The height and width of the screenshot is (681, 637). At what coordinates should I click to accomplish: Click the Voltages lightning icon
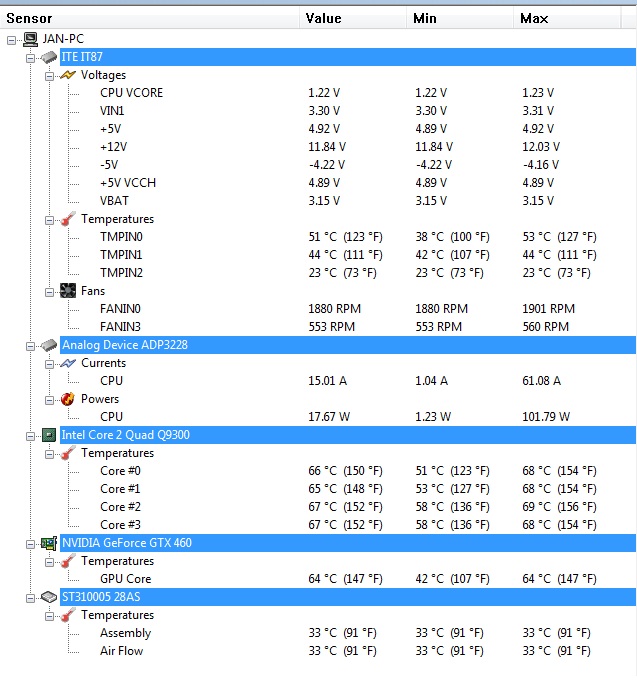click(x=68, y=75)
